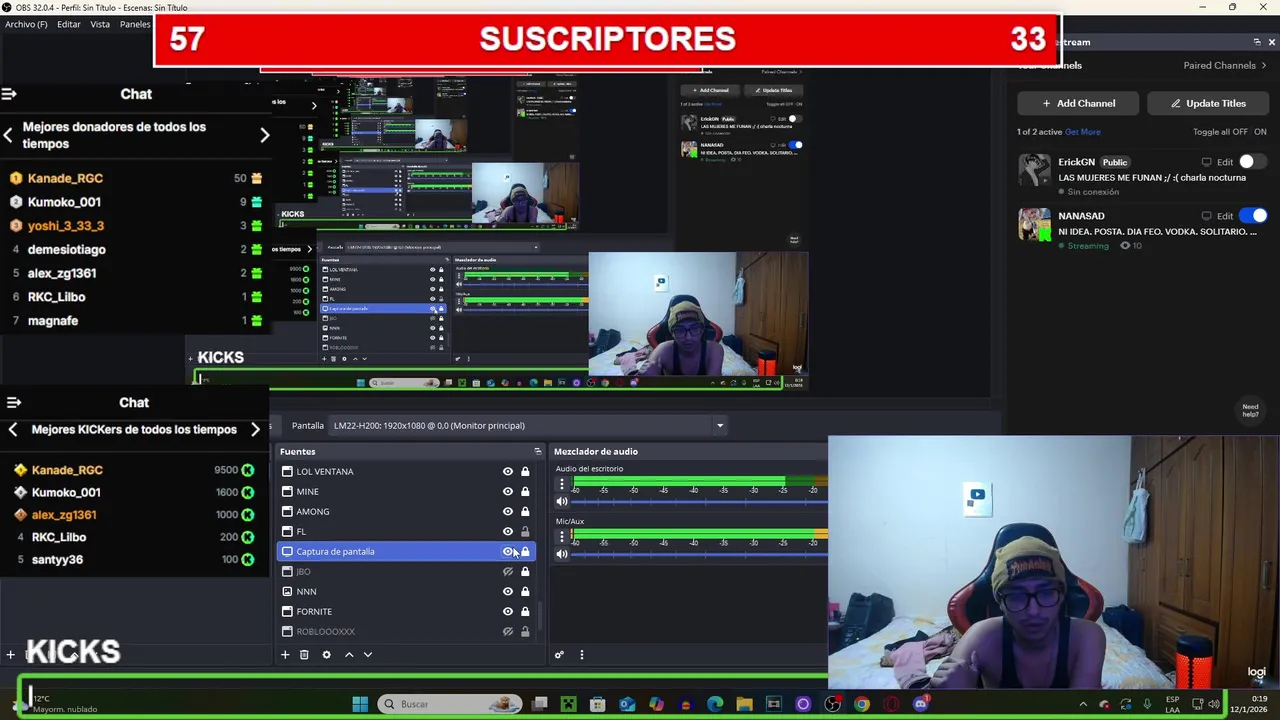Click ErickGN channel monitor icon
Viewport: 1280px width, 720px height.
(1207, 162)
